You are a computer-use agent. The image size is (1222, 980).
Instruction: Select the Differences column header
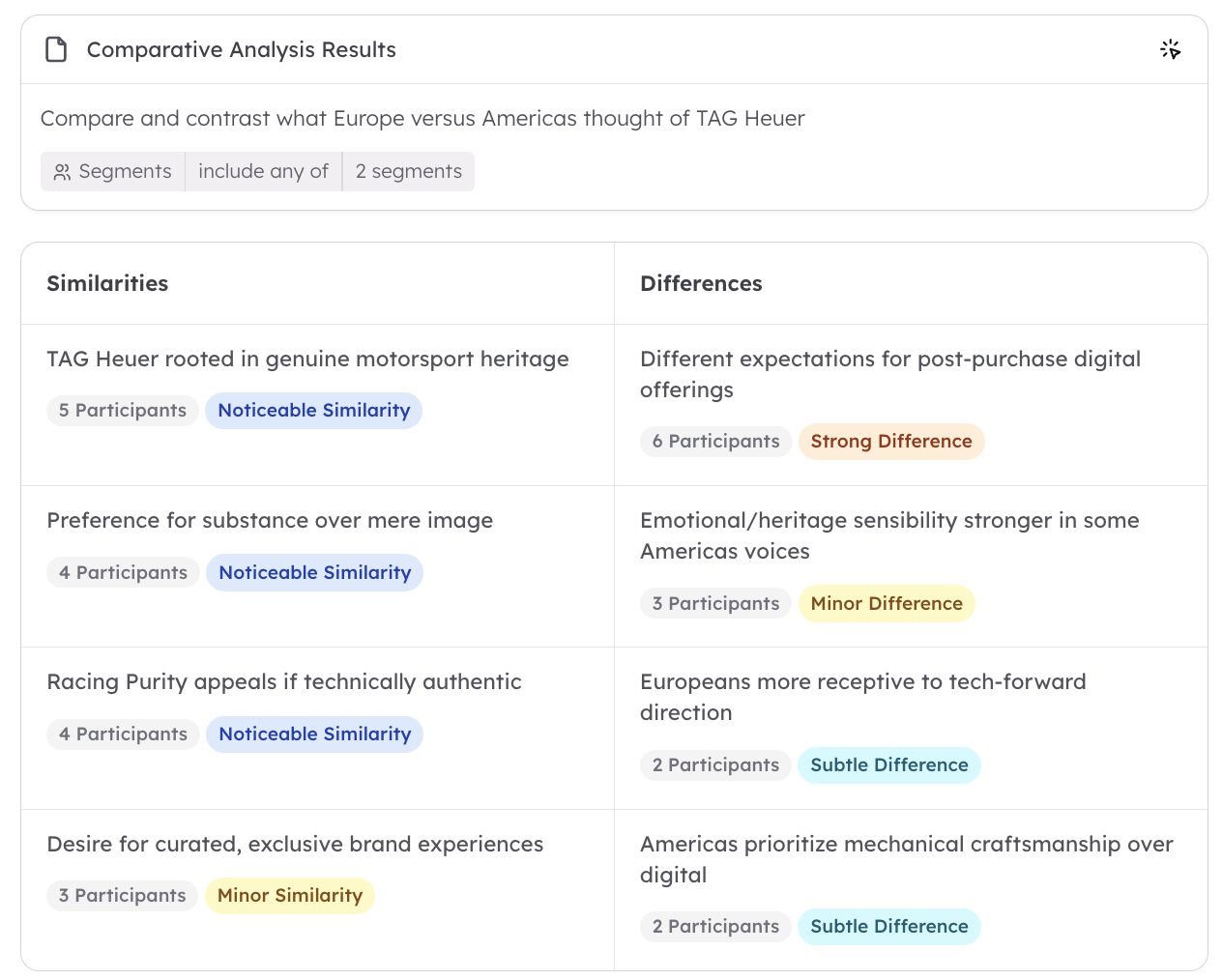(701, 283)
